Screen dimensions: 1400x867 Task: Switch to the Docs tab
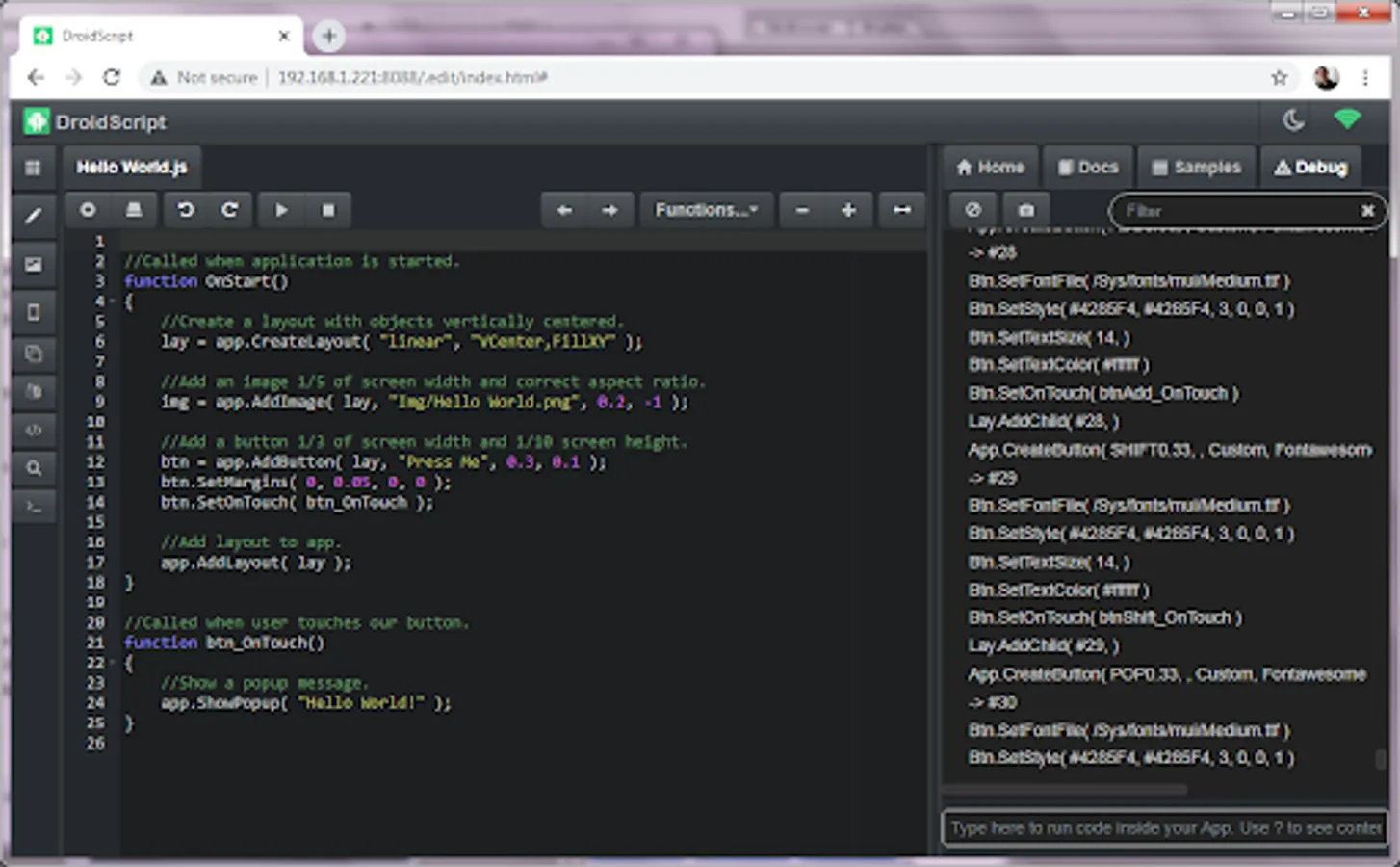1088,168
